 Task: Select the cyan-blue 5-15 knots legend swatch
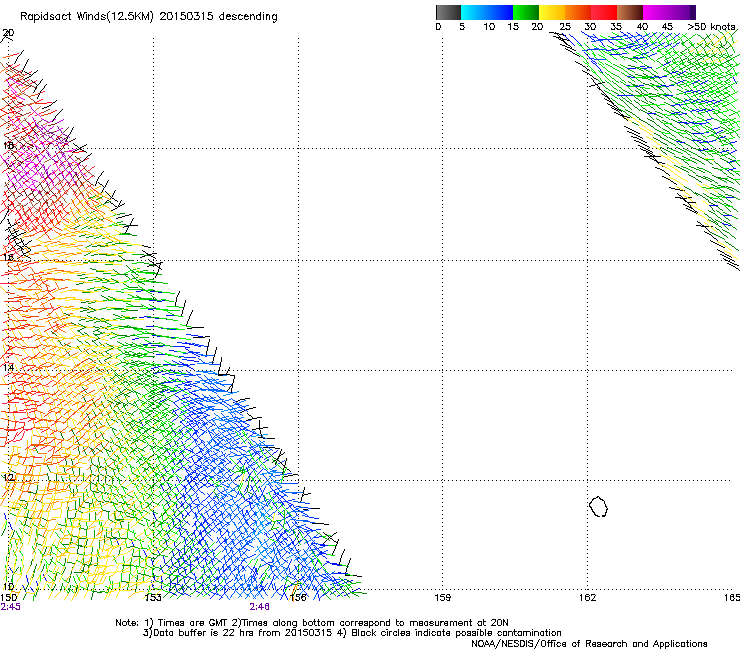pyautogui.click(x=487, y=12)
